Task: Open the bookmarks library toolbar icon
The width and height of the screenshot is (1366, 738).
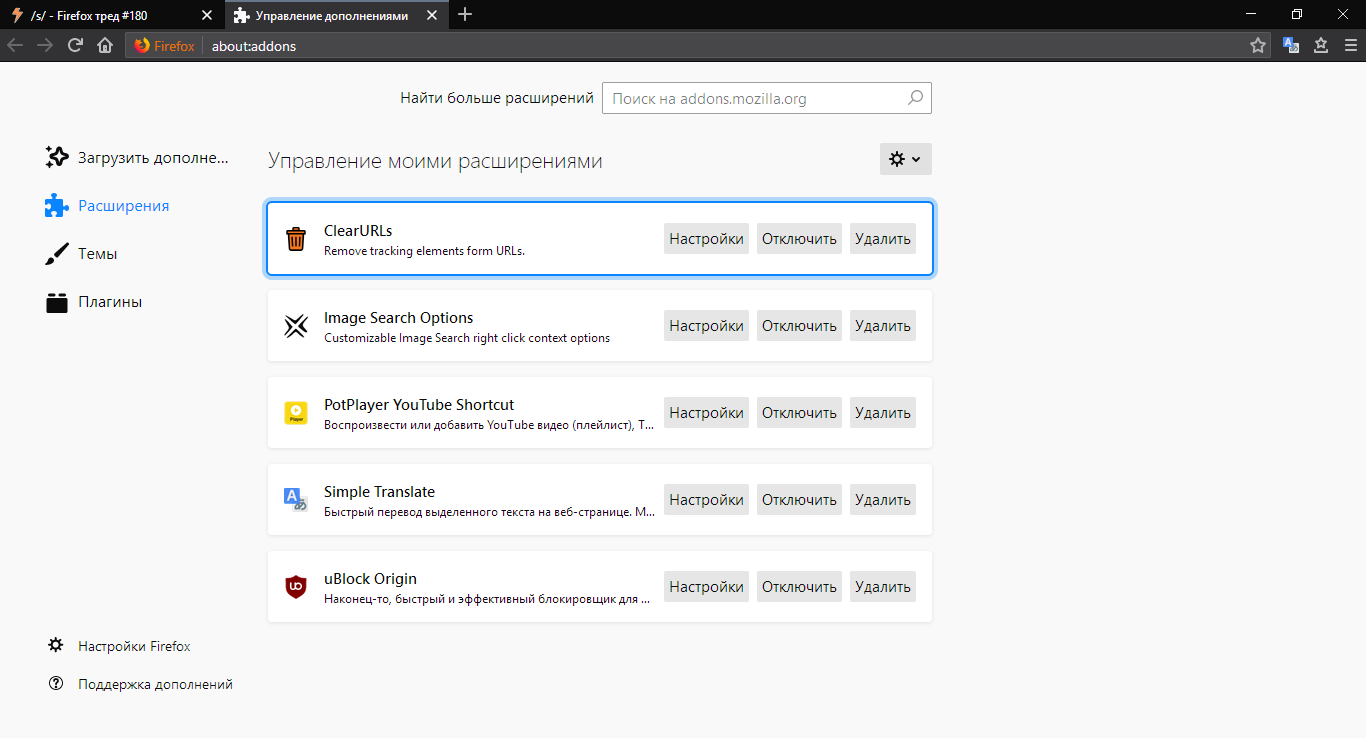Action: tap(1321, 45)
